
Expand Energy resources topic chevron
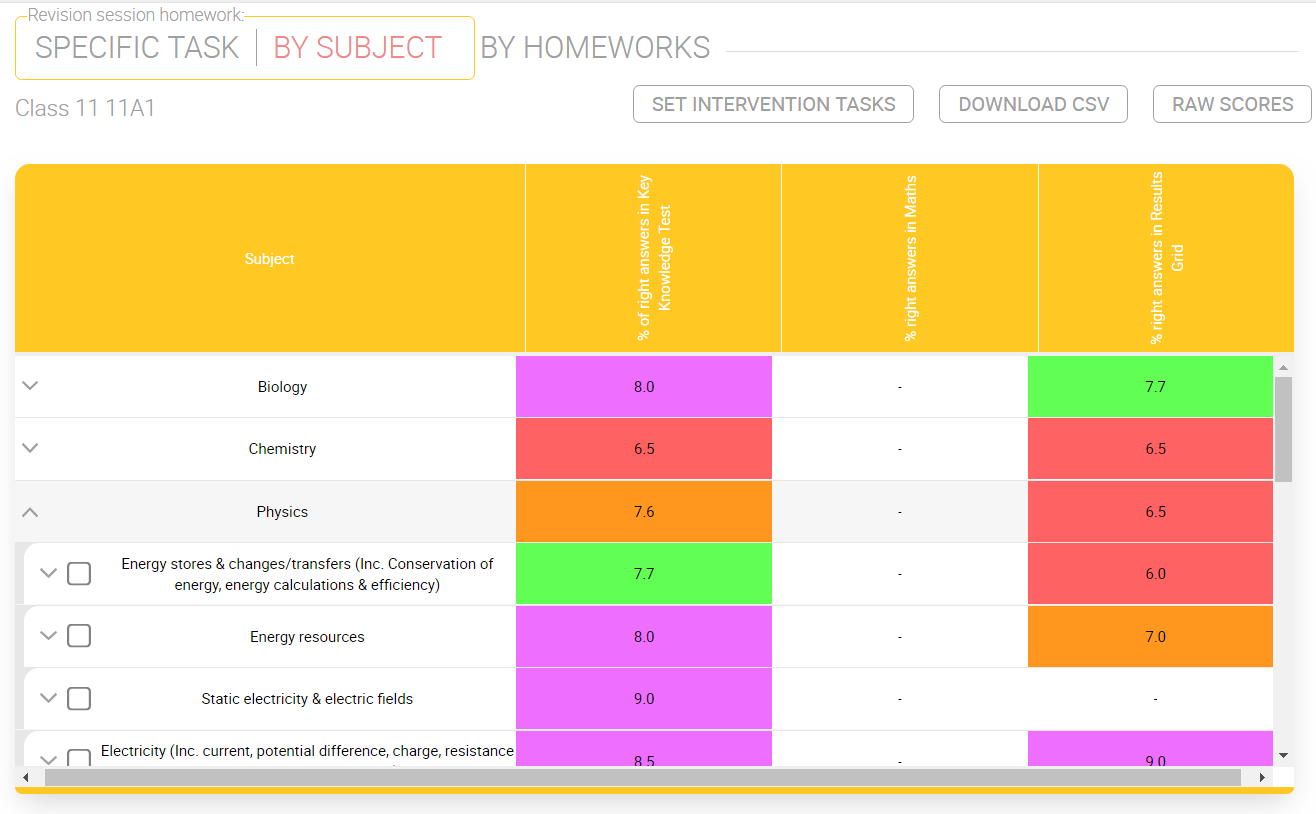(x=48, y=636)
